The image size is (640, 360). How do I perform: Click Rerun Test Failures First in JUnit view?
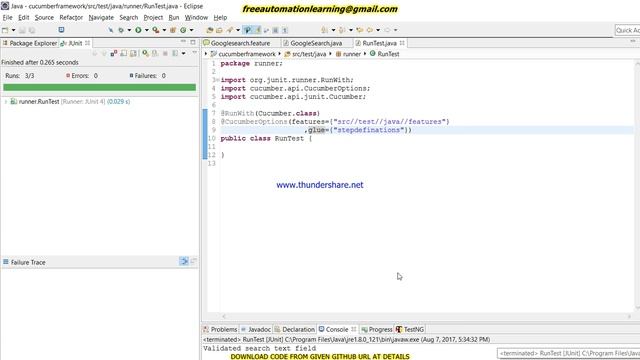tap(155, 53)
